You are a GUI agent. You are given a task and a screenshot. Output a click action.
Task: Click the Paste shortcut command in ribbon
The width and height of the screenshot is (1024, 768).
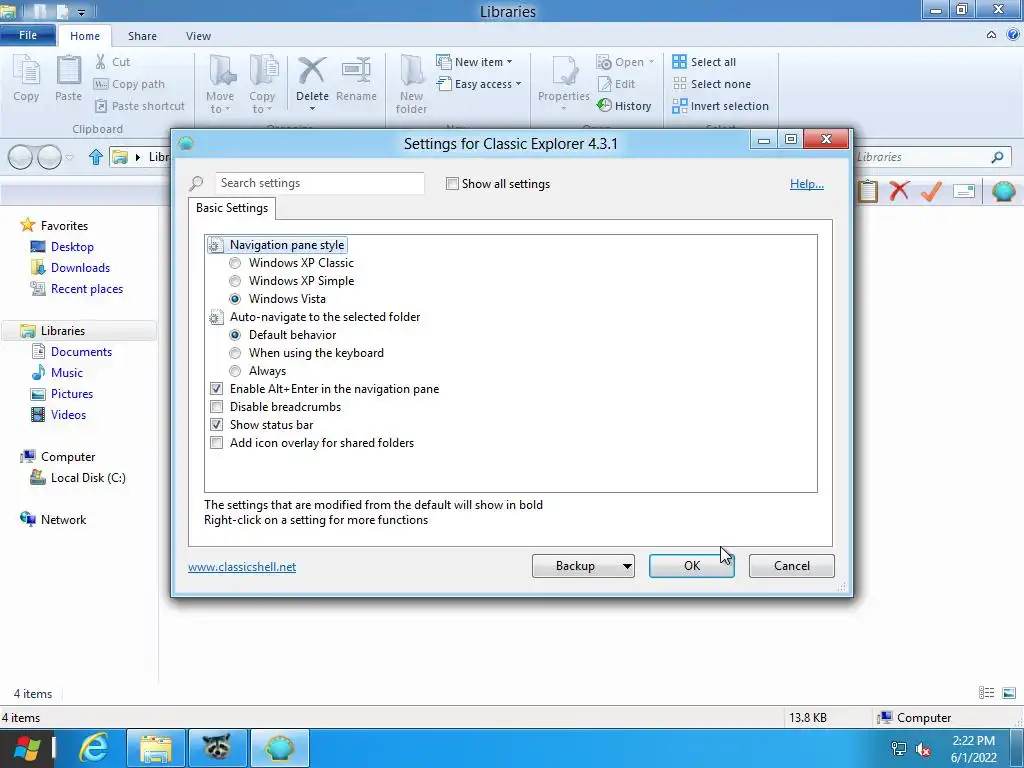coord(140,106)
